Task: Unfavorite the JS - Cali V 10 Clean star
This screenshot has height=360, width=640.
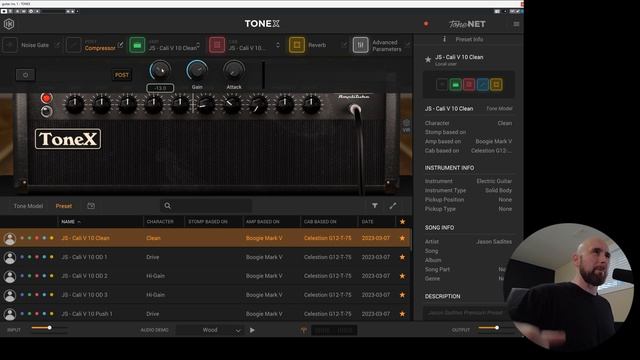Action: click(402, 238)
